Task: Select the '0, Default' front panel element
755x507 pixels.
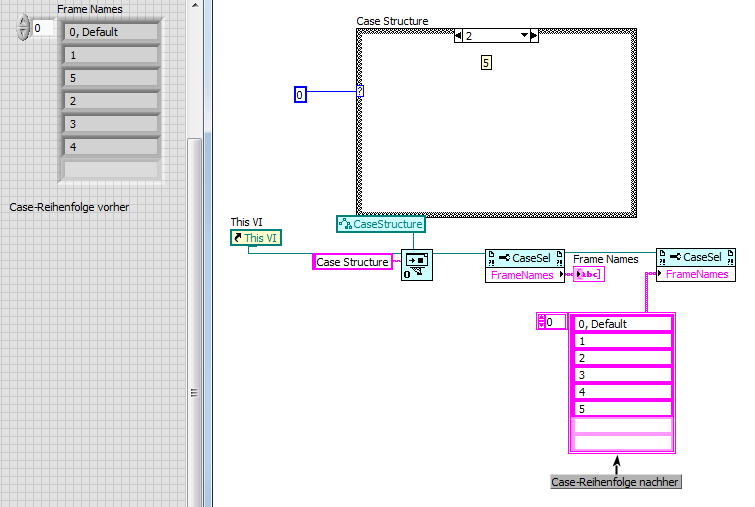Action: [111, 32]
